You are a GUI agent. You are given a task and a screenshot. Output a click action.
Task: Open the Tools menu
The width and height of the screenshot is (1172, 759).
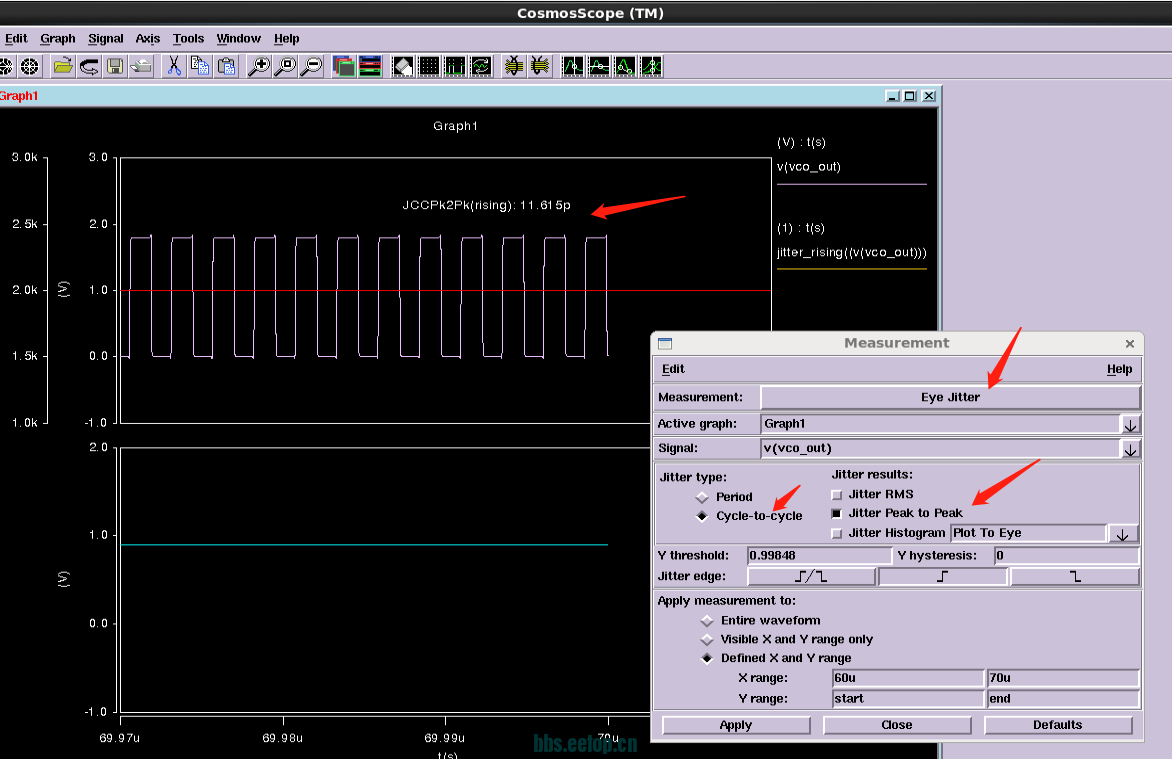[x=188, y=39]
